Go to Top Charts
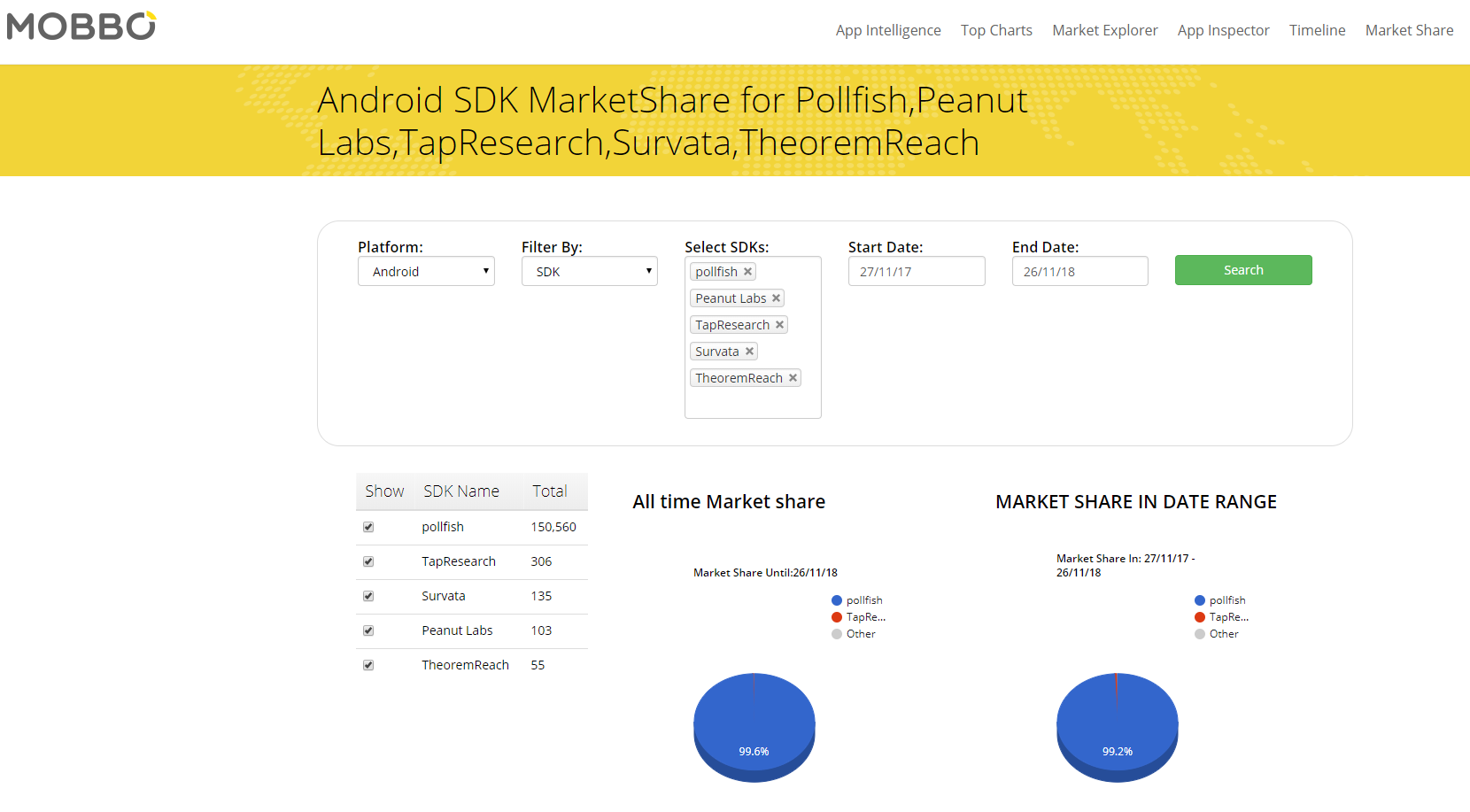The height and width of the screenshot is (812, 1470). [x=996, y=30]
